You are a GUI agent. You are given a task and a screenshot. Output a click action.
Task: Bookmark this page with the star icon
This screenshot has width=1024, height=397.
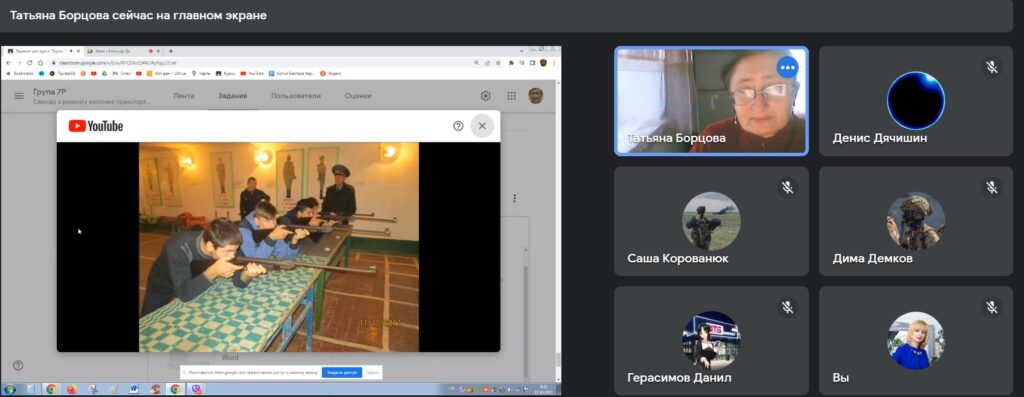point(498,63)
